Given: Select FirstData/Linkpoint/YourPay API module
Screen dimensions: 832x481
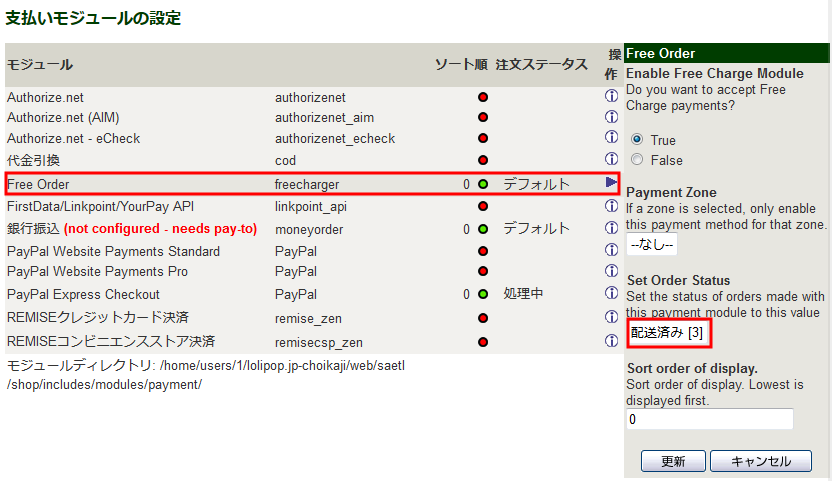Looking at the screenshot, I should 100,207.
